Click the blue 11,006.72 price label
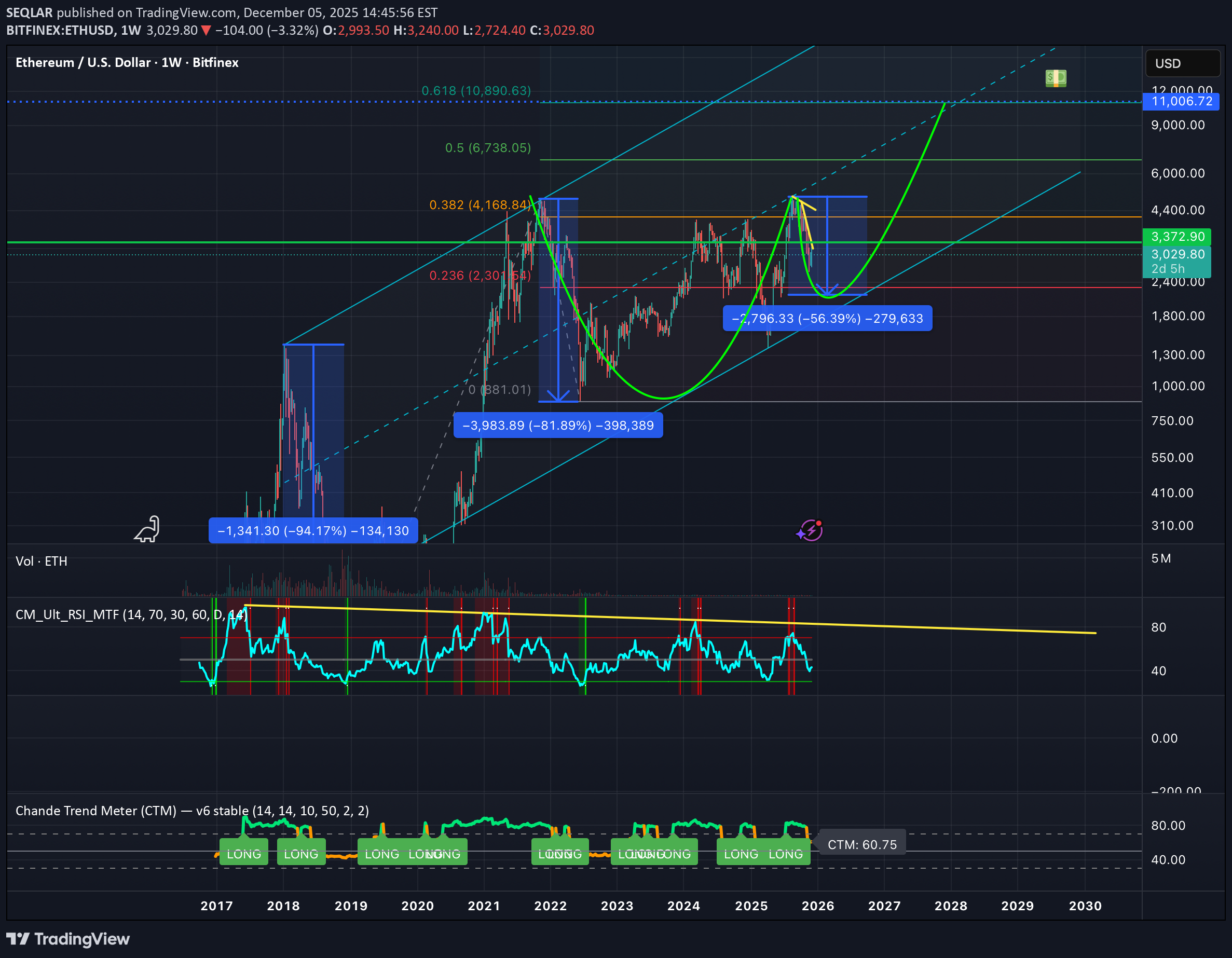Image resolution: width=1232 pixels, height=958 pixels. pyautogui.click(x=1181, y=102)
